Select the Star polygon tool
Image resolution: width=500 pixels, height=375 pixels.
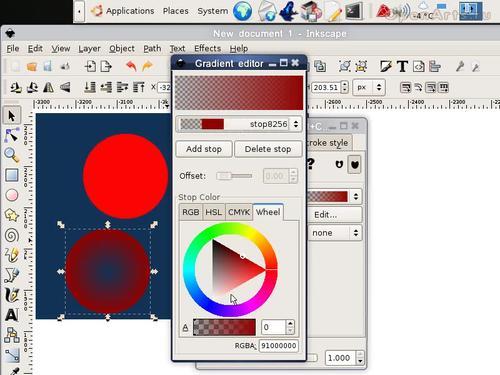[x=12, y=215]
